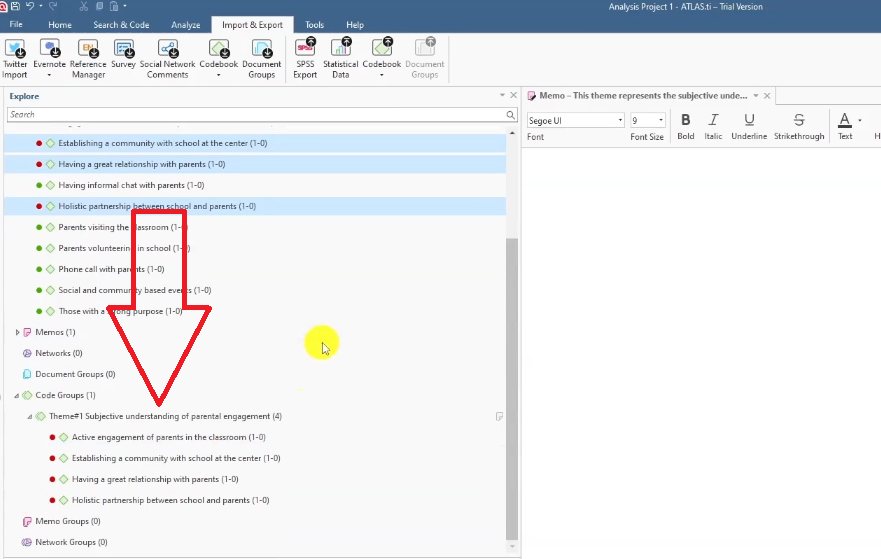Toggle Italic formatting in memo

coord(713,120)
